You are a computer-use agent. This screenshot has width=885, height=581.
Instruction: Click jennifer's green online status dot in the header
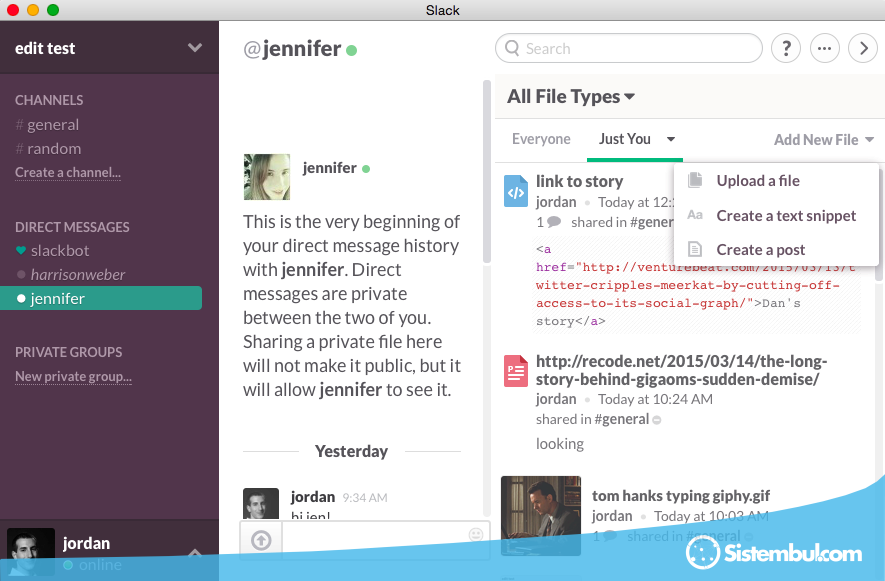point(352,51)
